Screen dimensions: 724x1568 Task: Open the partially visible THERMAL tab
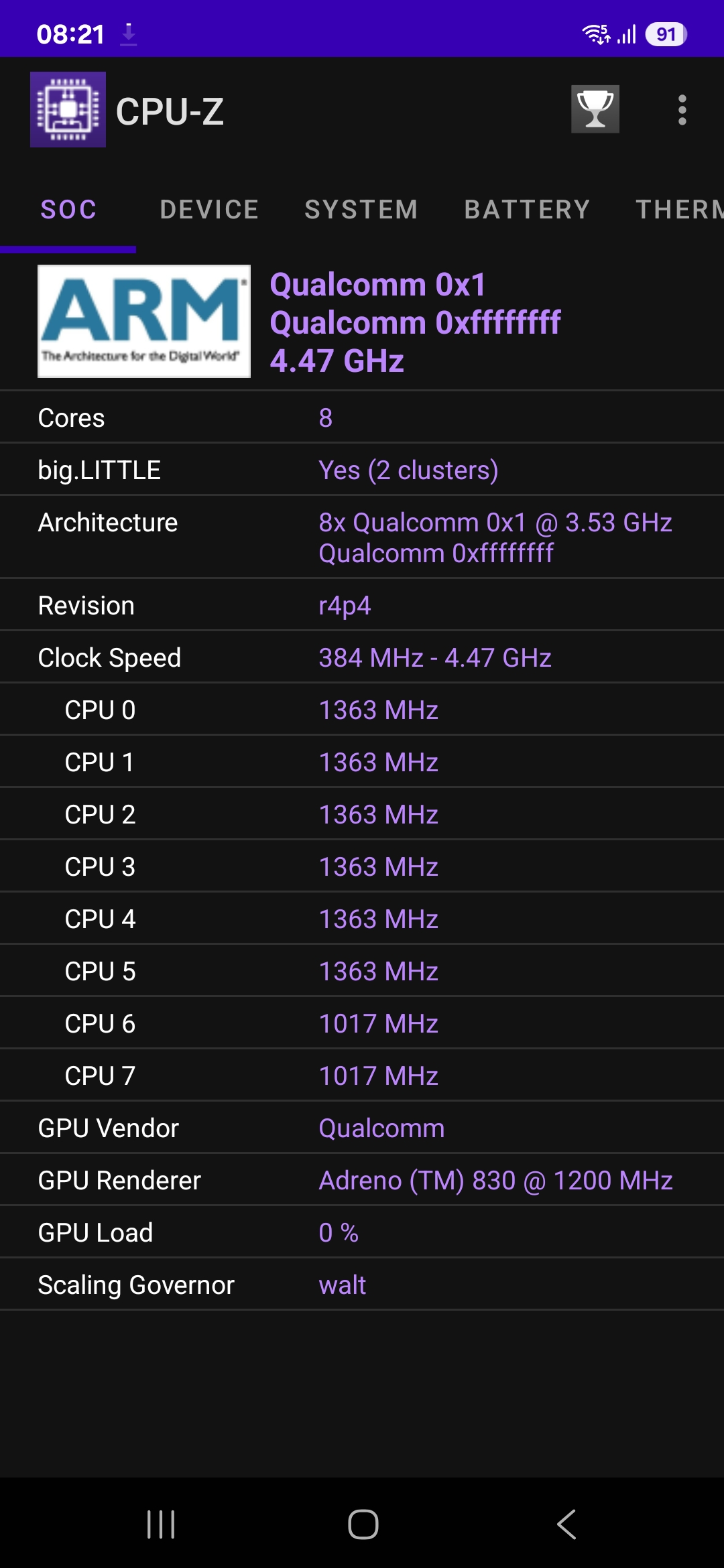point(678,210)
